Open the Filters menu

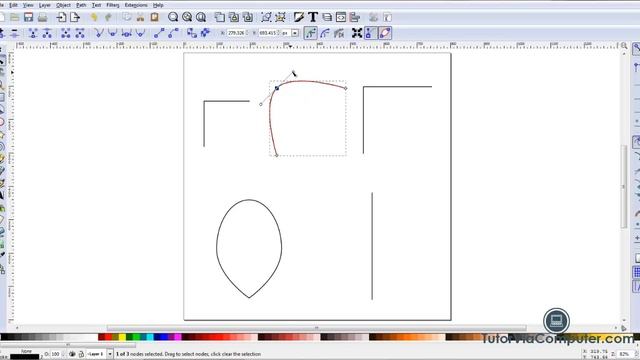tap(113, 5)
